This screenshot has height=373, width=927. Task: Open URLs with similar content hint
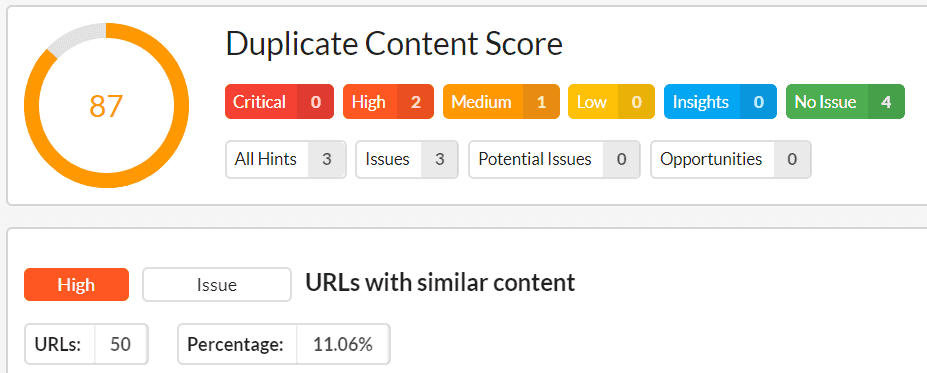tap(440, 283)
